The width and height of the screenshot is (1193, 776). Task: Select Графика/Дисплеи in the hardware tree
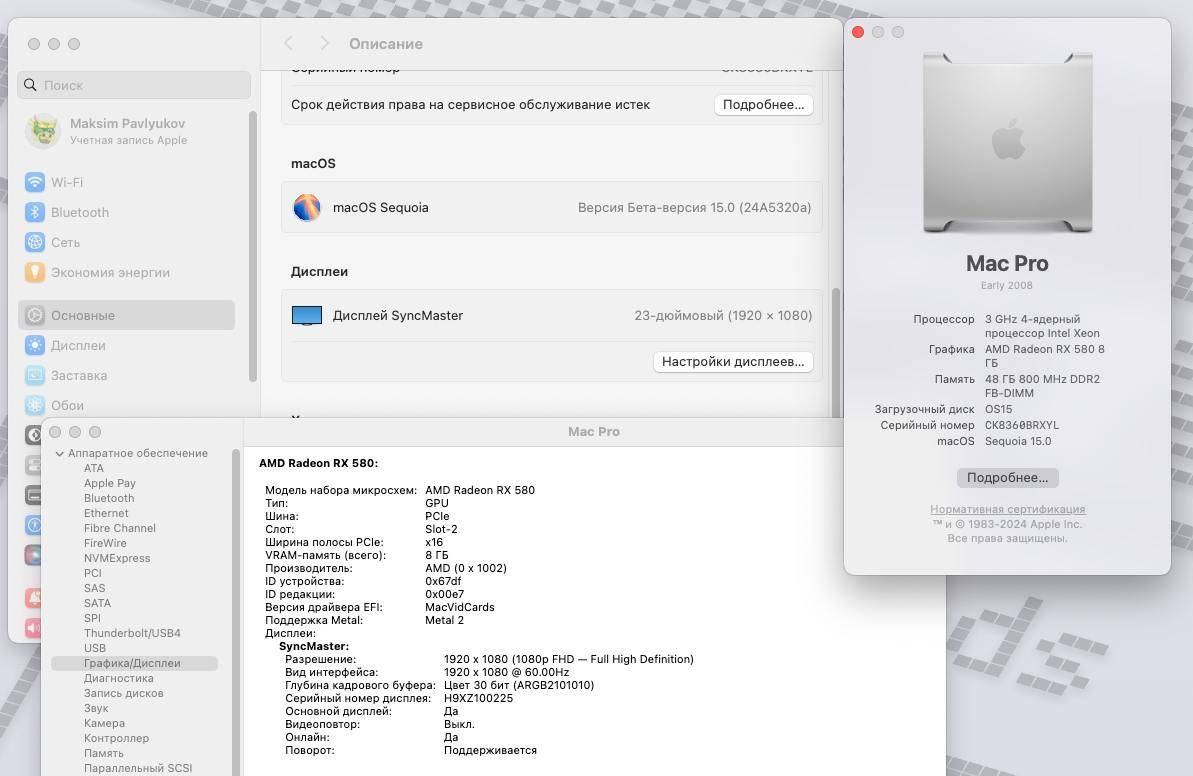(x=134, y=663)
